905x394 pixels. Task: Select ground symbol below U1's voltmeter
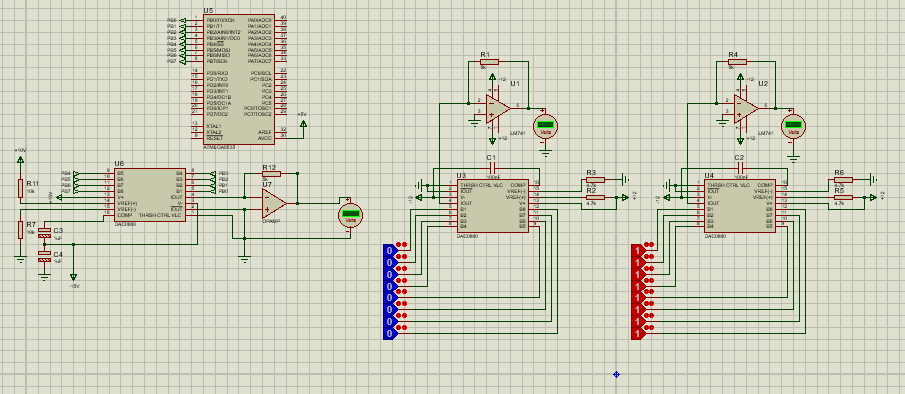click(x=545, y=152)
